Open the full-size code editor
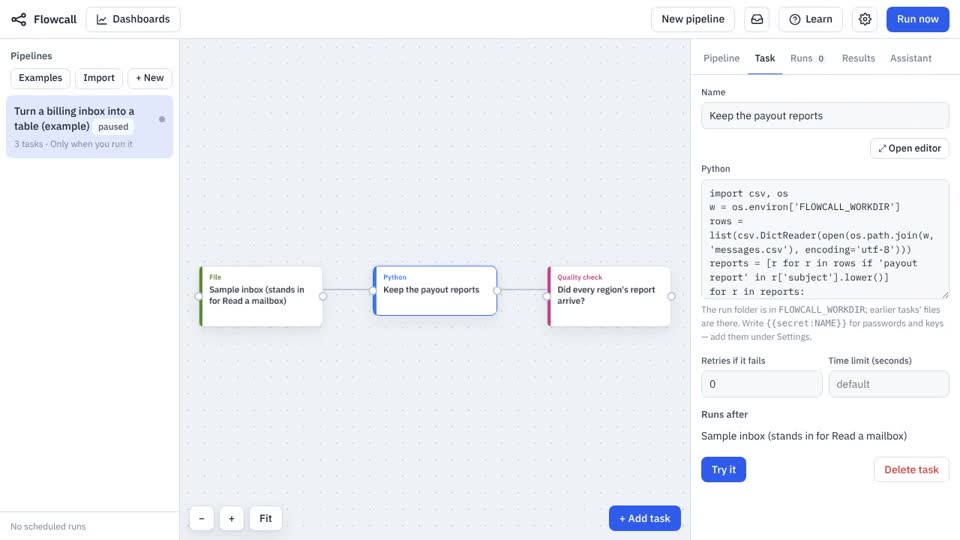The width and height of the screenshot is (960, 540). coord(909,148)
